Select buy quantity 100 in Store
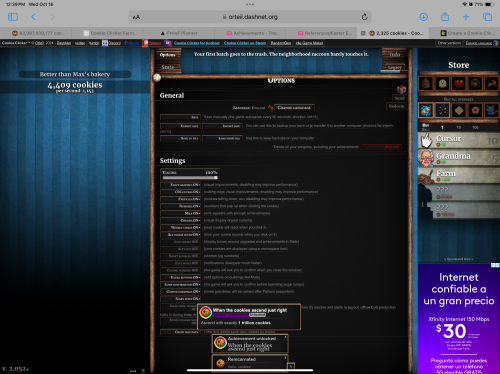The image size is (500, 374). click(x=475, y=127)
